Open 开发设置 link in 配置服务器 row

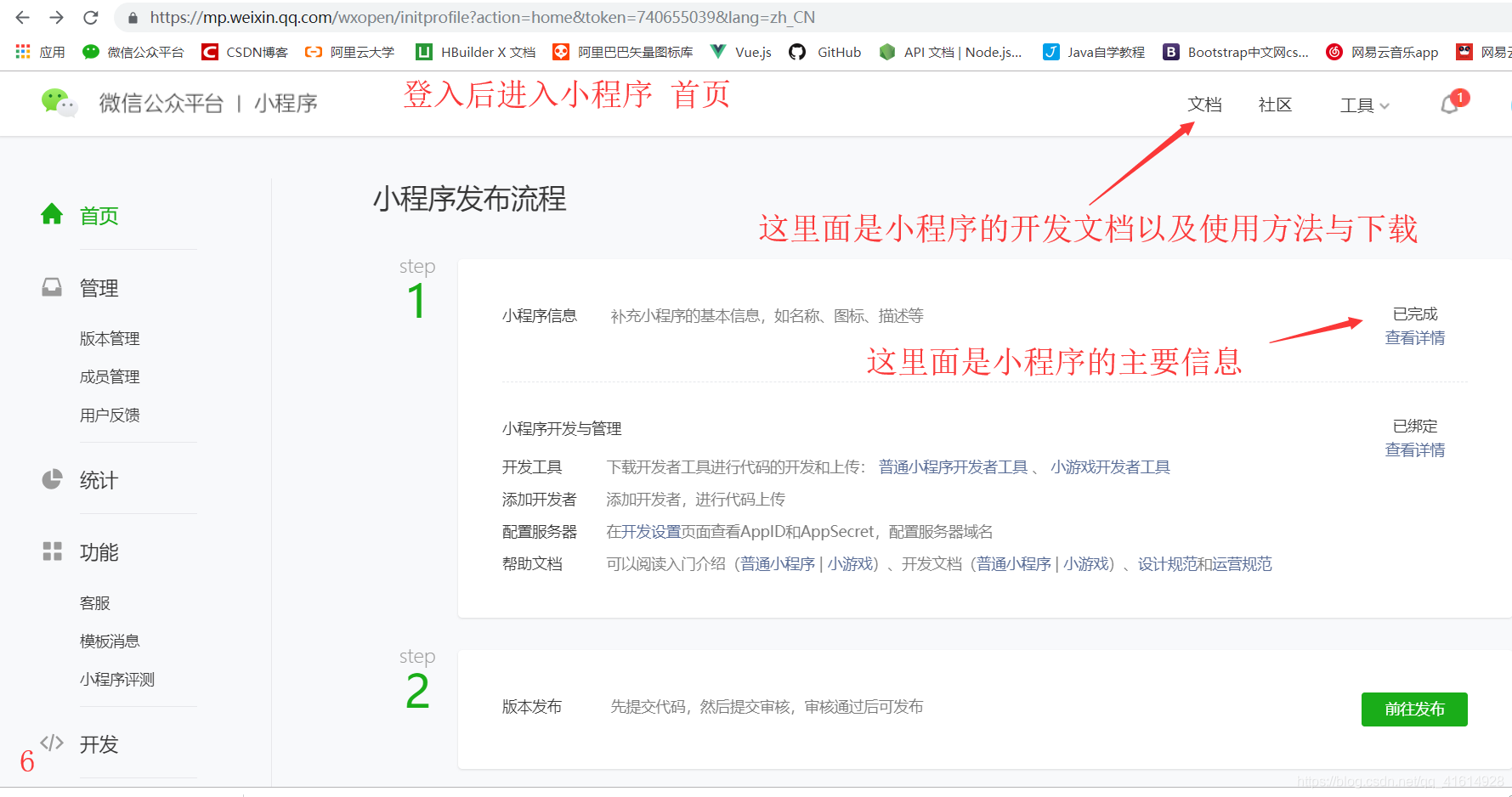pos(651,532)
